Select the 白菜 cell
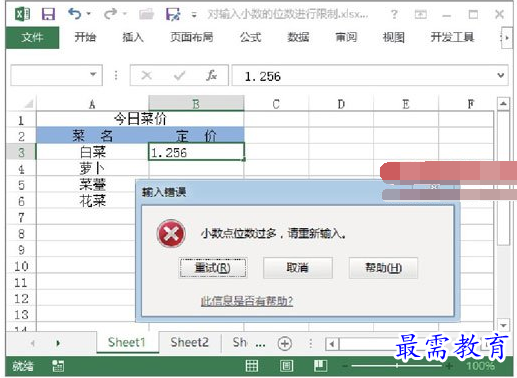517x378 pixels. click(x=92, y=152)
